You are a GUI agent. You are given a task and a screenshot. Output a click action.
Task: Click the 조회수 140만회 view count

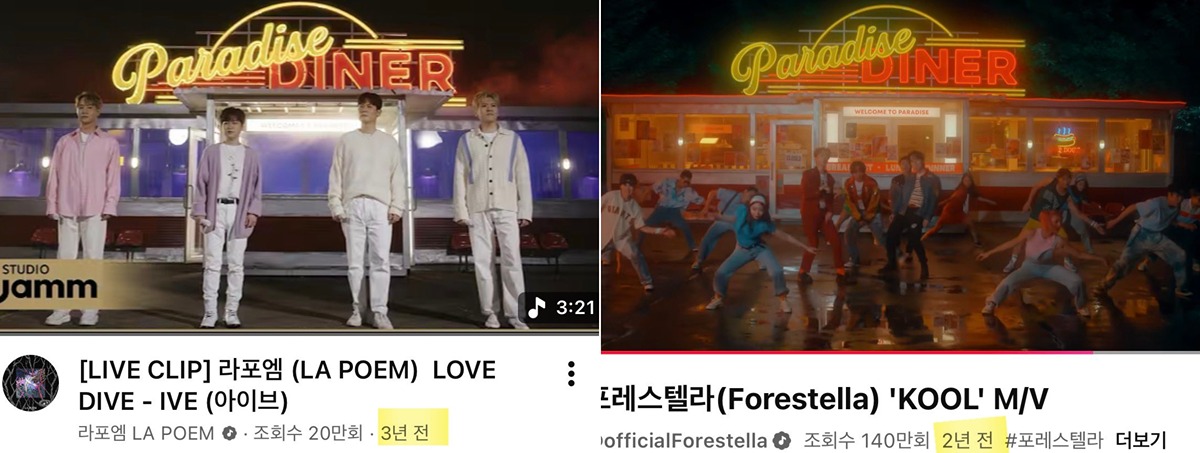(x=864, y=441)
